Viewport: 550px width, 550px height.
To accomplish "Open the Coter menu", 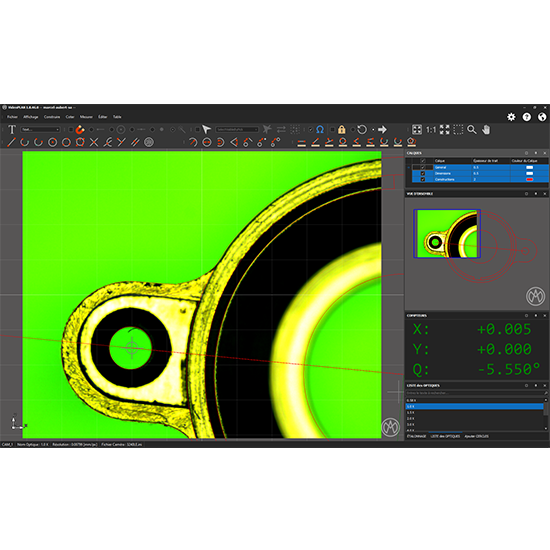I will [70, 117].
